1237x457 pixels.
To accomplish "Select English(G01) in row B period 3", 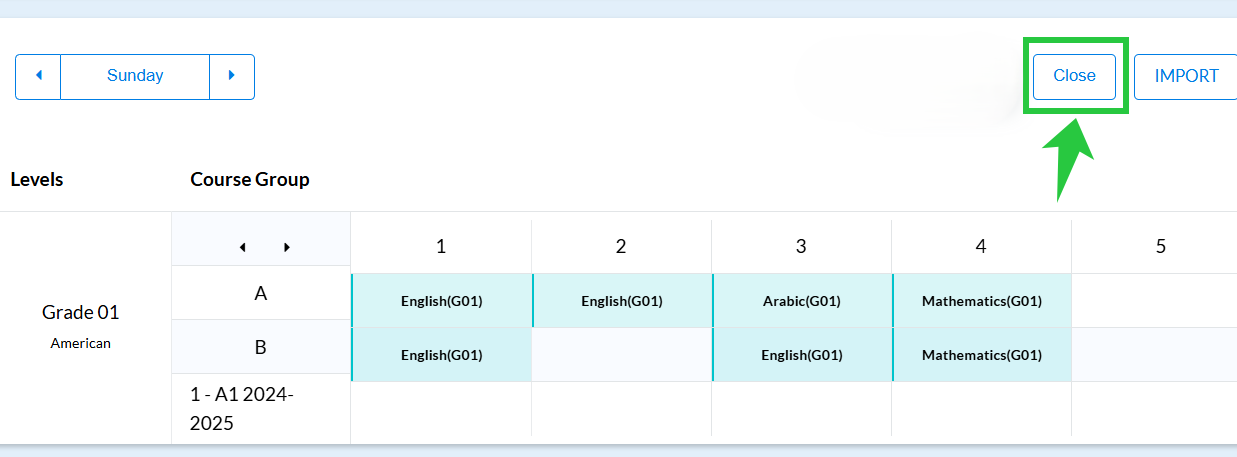I will (x=802, y=355).
